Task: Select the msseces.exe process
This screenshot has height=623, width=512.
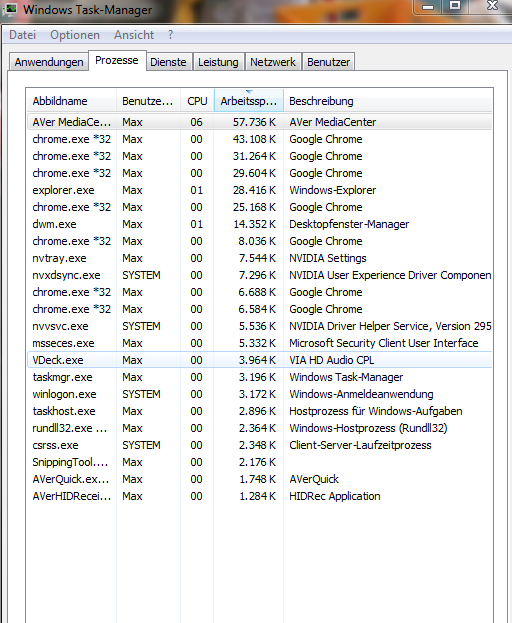Action: [x=260, y=343]
